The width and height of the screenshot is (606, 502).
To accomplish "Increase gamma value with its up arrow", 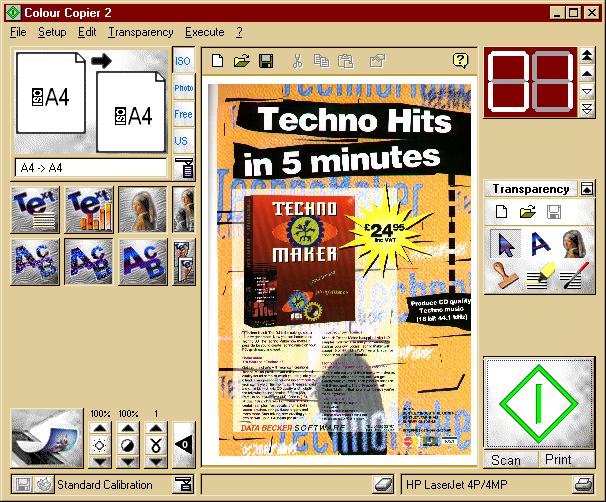I will click(156, 428).
